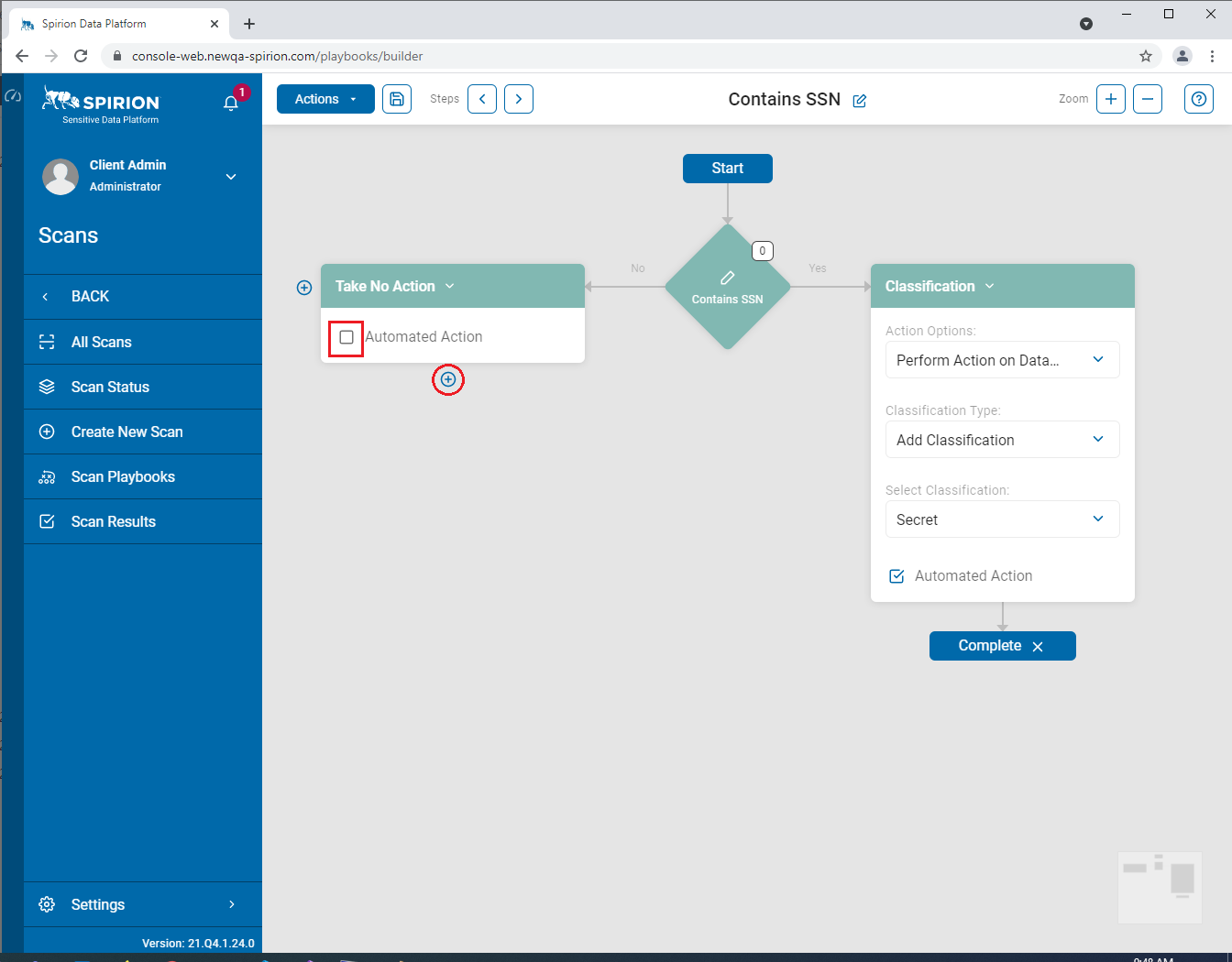The image size is (1232, 962).
Task: Open the Perform Action on Data dropdown
Action: click(x=1003, y=360)
